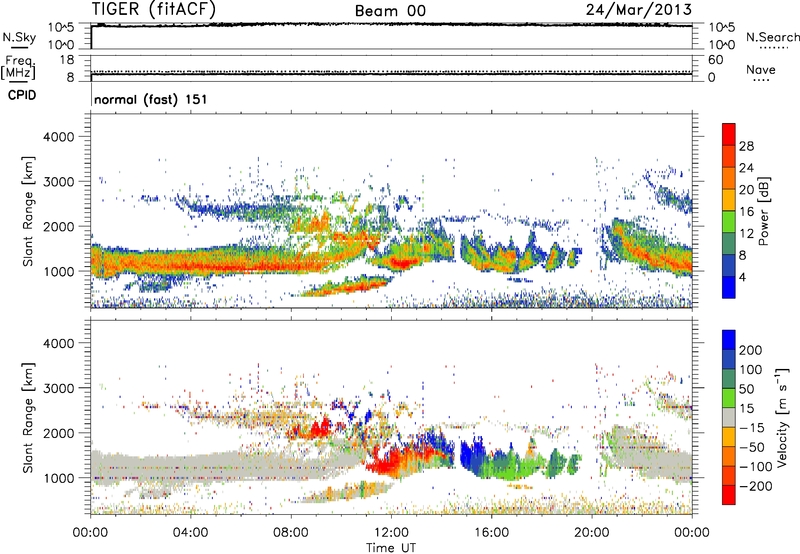The height and width of the screenshot is (554, 800).
Task: Click the "4" label on Power colorbar
Action: click(743, 277)
